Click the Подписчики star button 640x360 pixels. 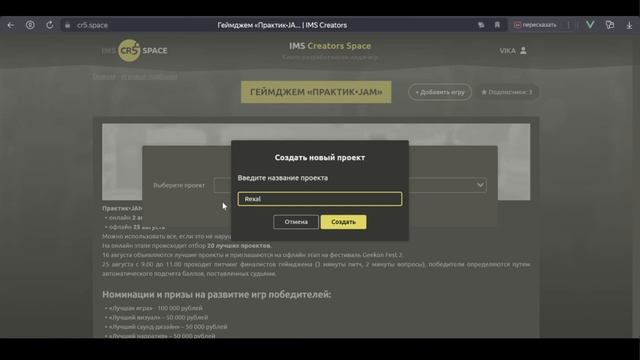(507, 92)
